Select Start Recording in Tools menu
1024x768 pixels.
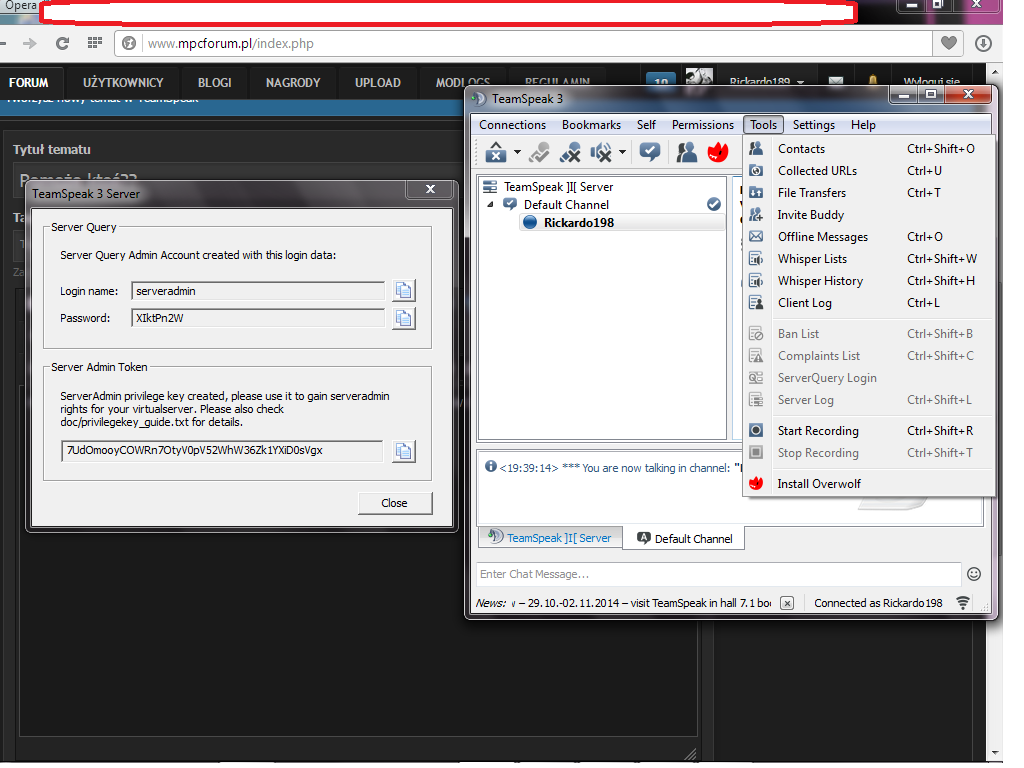coord(869,431)
